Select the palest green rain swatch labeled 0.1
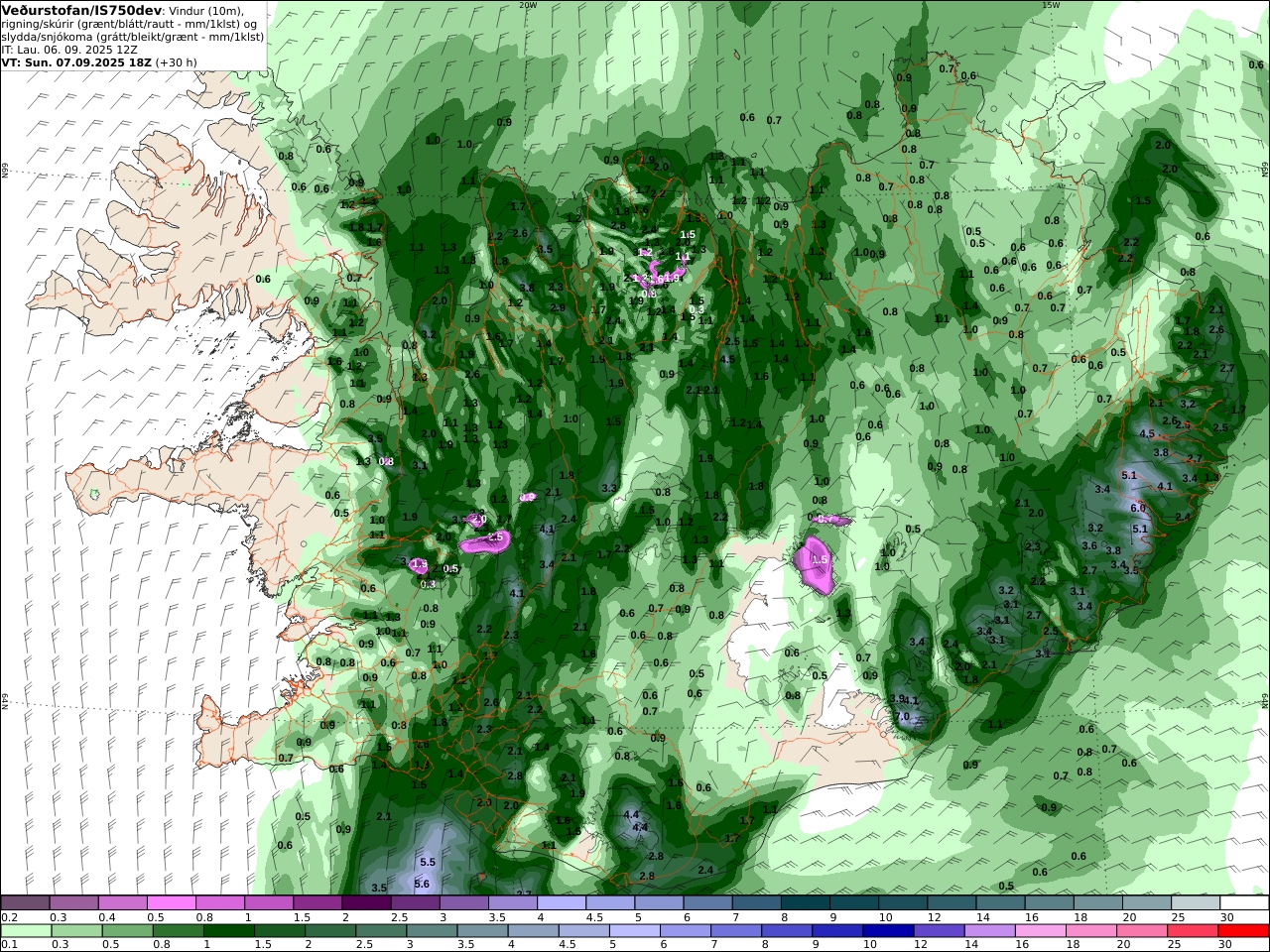1270x952 pixels. click(x=26, y=930)
